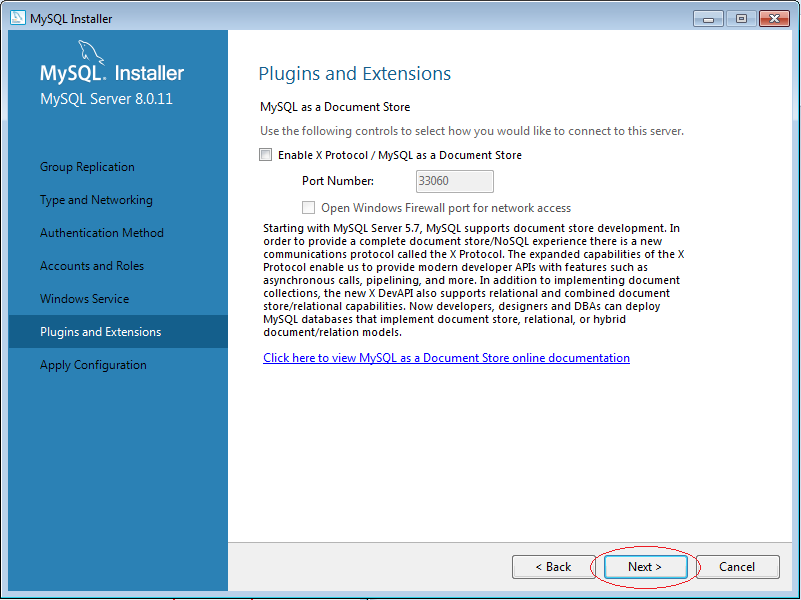The height and width of the screenshot is (600, 801).
Task: Go to Type and Networking step
Action: 96,200
